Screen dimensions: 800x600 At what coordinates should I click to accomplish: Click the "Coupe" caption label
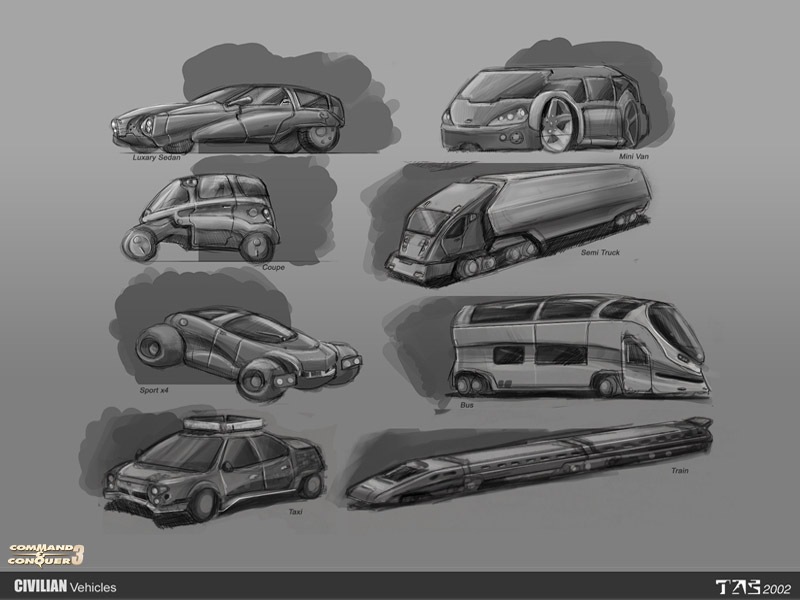(x=272, y=267)
